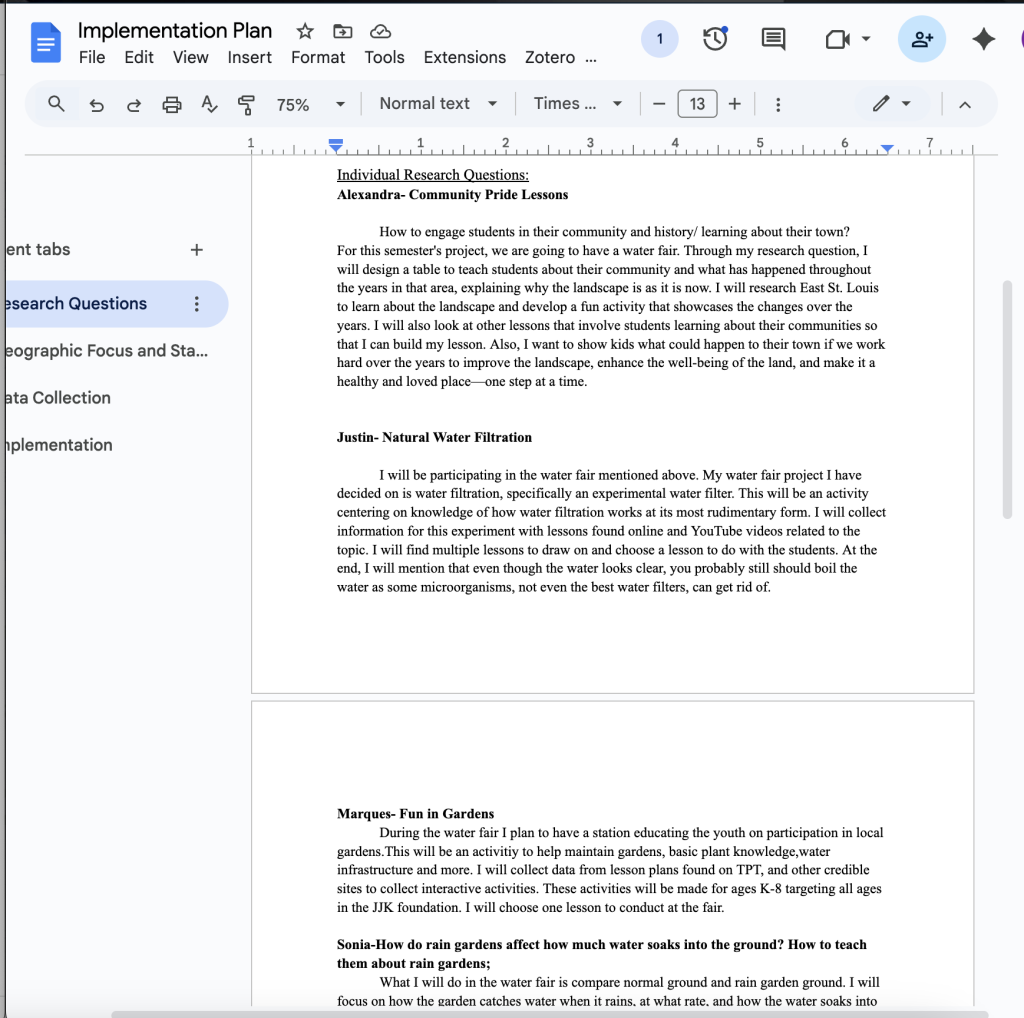Add a new document tab
The width and height of the screenshot is (1024, 1018).
pyautogui.click(x=197, y=250)
